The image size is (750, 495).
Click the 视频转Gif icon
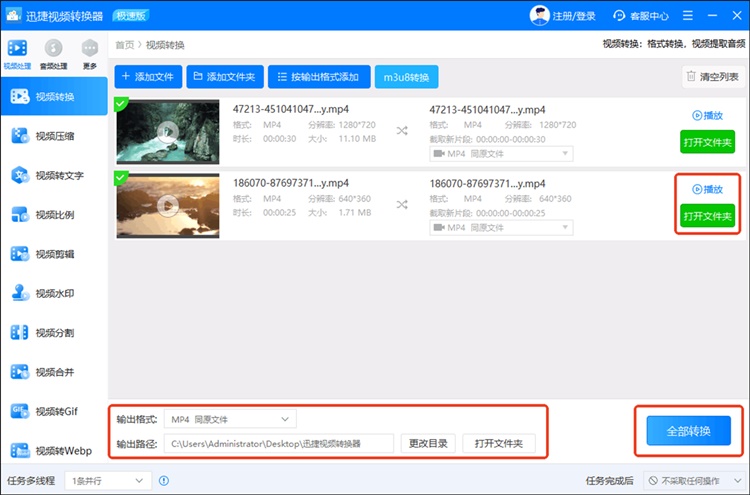[20, 411]
